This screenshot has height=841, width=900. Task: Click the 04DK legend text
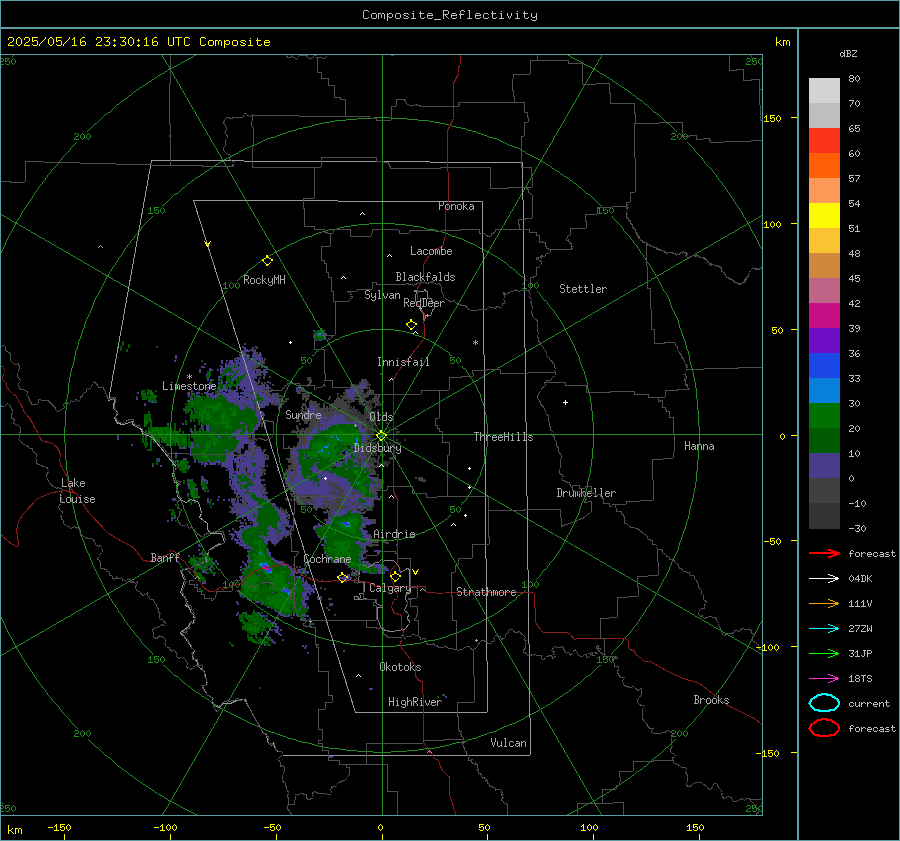click(860, 579)
